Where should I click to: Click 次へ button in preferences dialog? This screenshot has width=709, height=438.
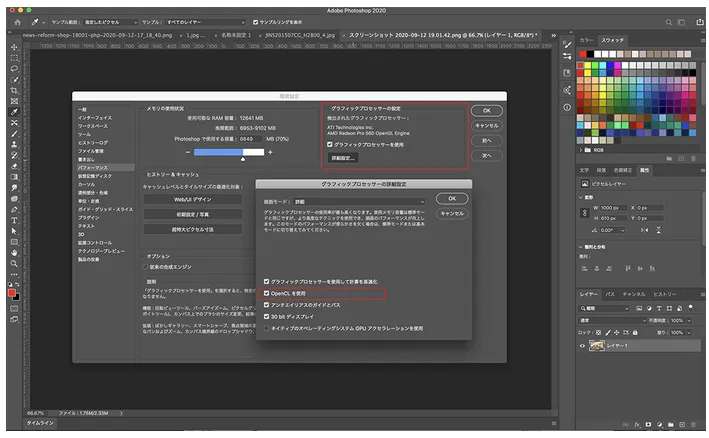tap(487, 155)
